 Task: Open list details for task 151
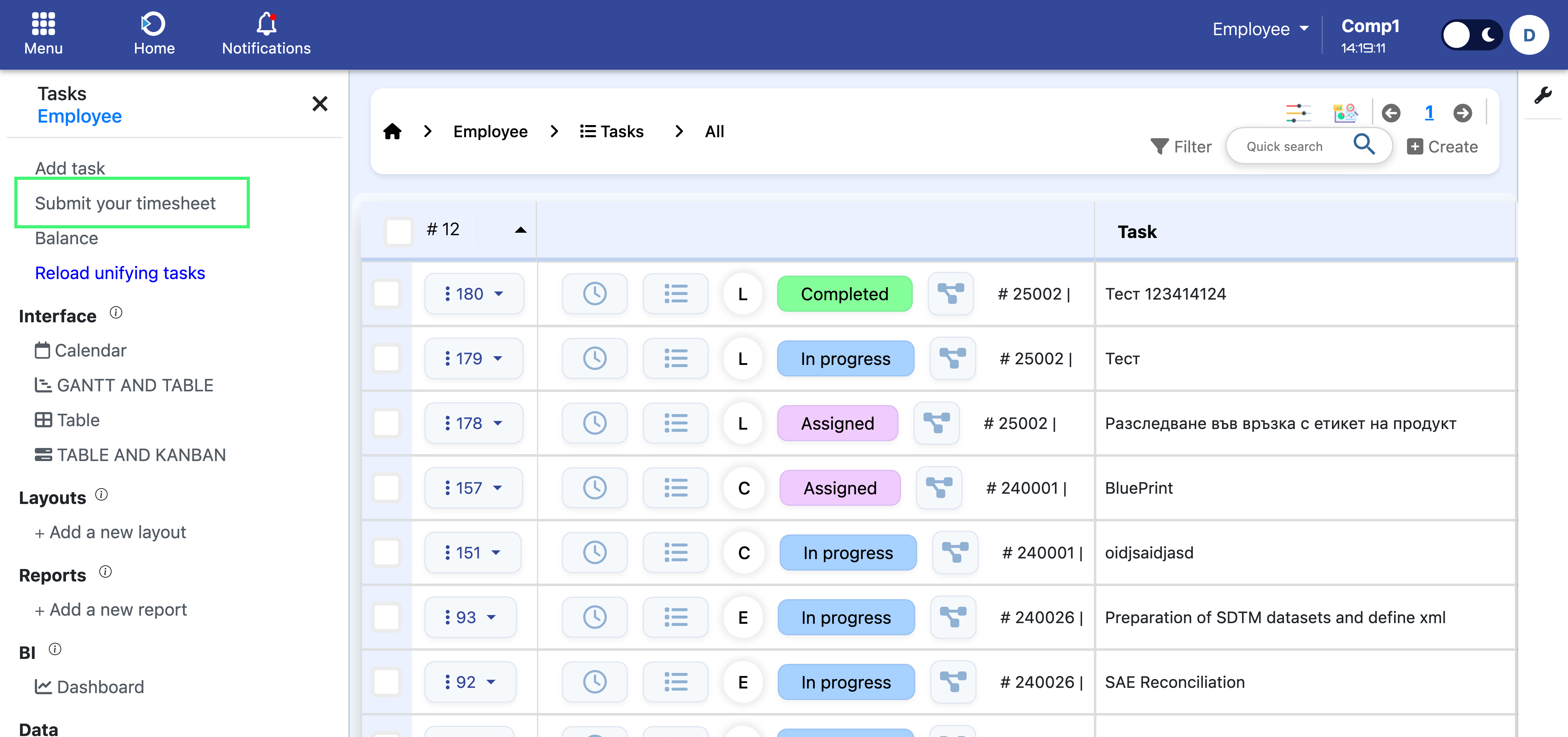pos(676,553)
